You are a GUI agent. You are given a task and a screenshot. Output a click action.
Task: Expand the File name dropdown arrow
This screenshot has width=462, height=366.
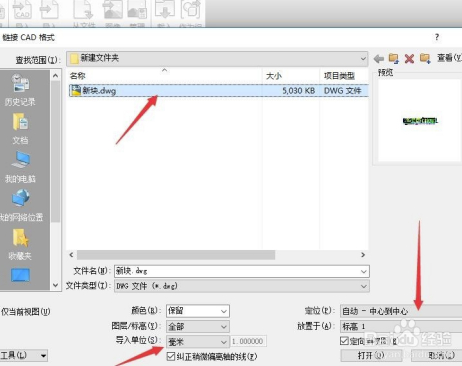pos(364,272)
